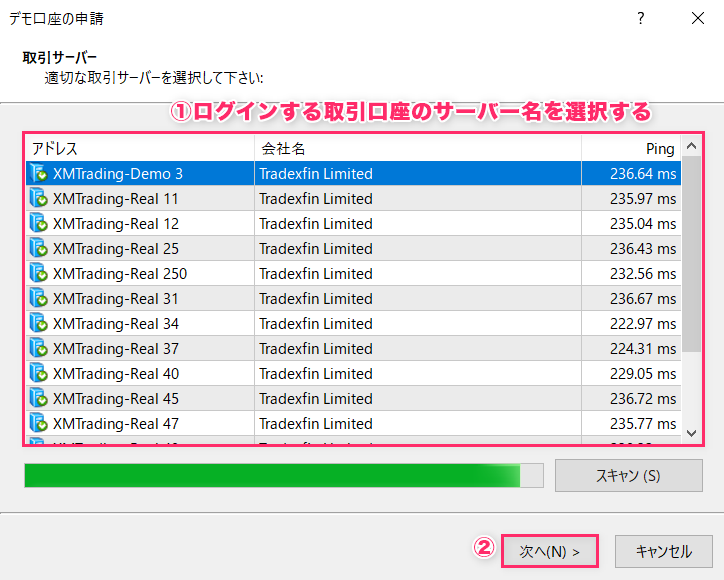Click Tradexfin Limited in XMTrading-Real 37 row
This screenshot has width=724, height=580.
pos(316,348)
